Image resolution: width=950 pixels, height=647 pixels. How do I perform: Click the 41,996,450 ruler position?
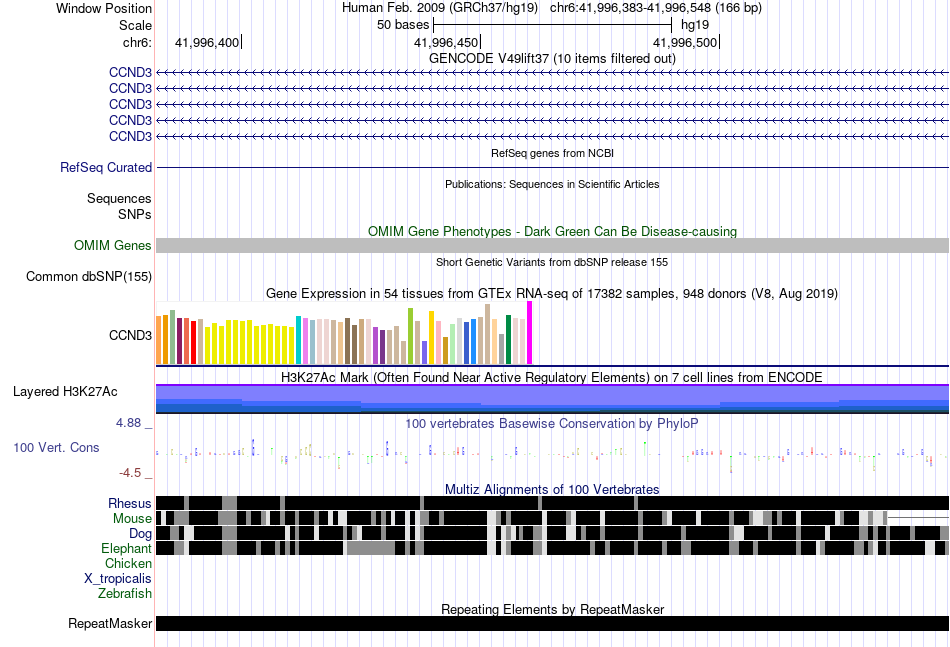pos(447,42)
